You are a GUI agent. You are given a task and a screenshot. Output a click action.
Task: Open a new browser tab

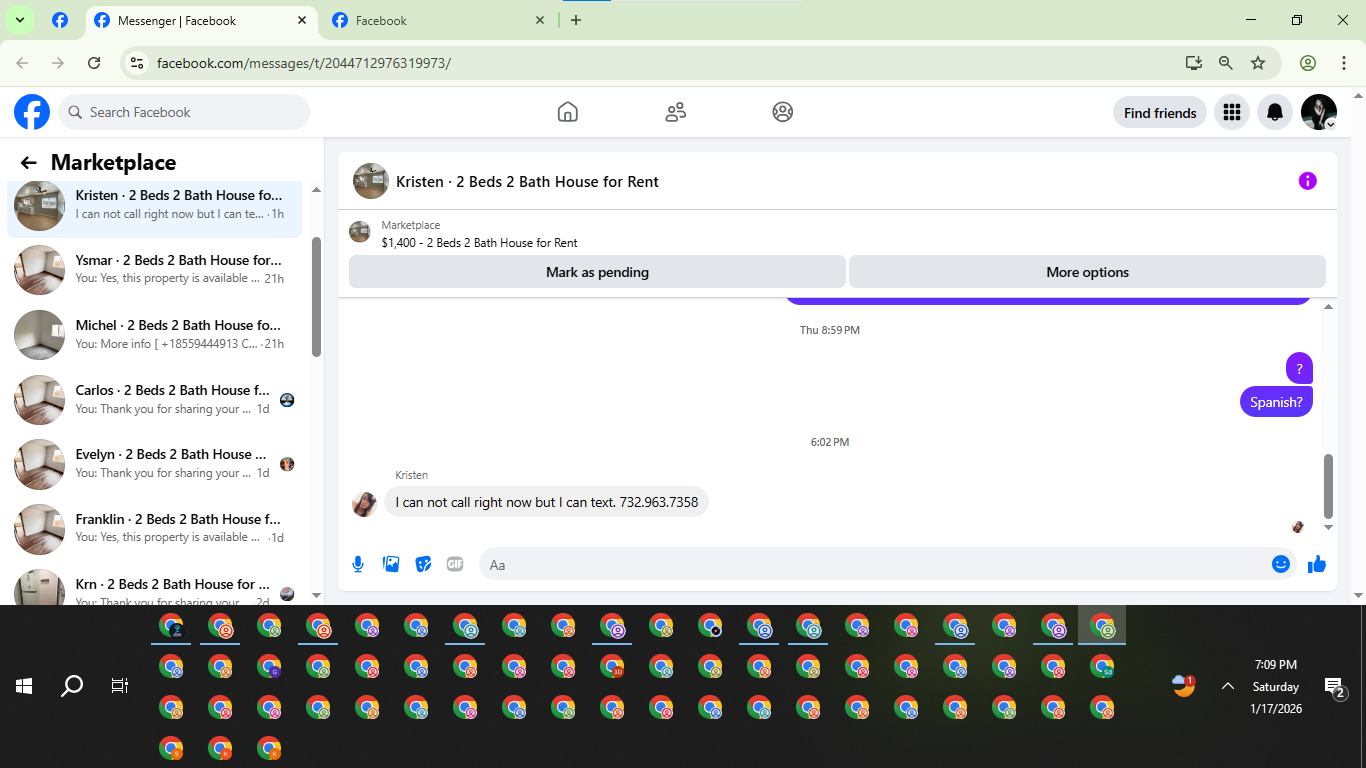coord(576,20)
